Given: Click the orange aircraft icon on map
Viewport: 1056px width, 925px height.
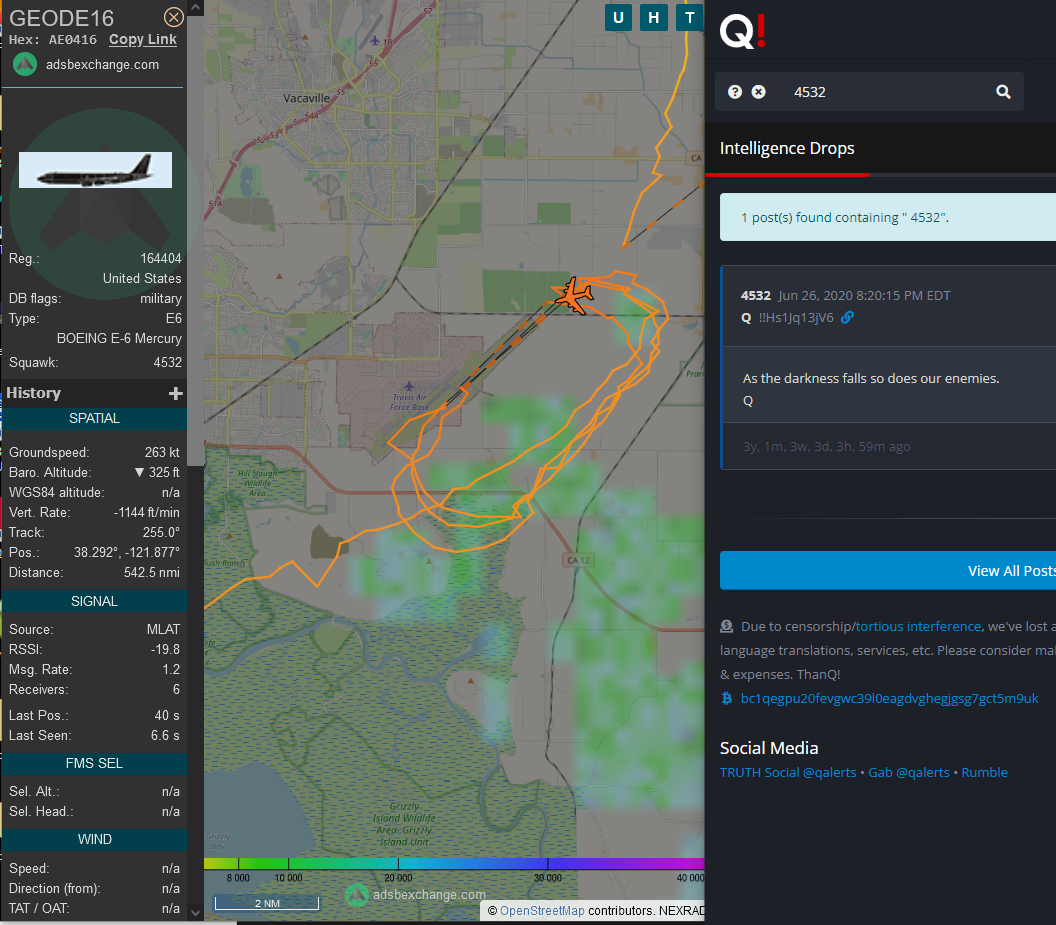Looking at the screenshot, I should tap(573, 295).
